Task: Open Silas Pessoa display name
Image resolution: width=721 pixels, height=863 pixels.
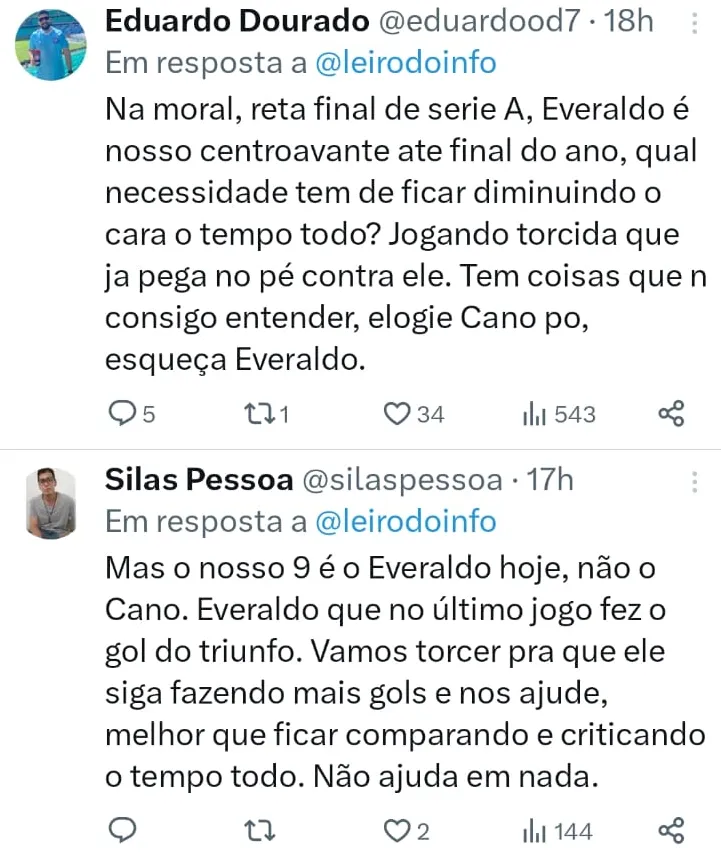Action: tap(192, 480)
